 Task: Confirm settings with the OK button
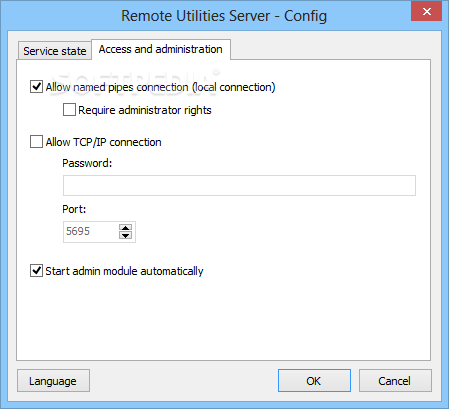[x=314, y=381]
